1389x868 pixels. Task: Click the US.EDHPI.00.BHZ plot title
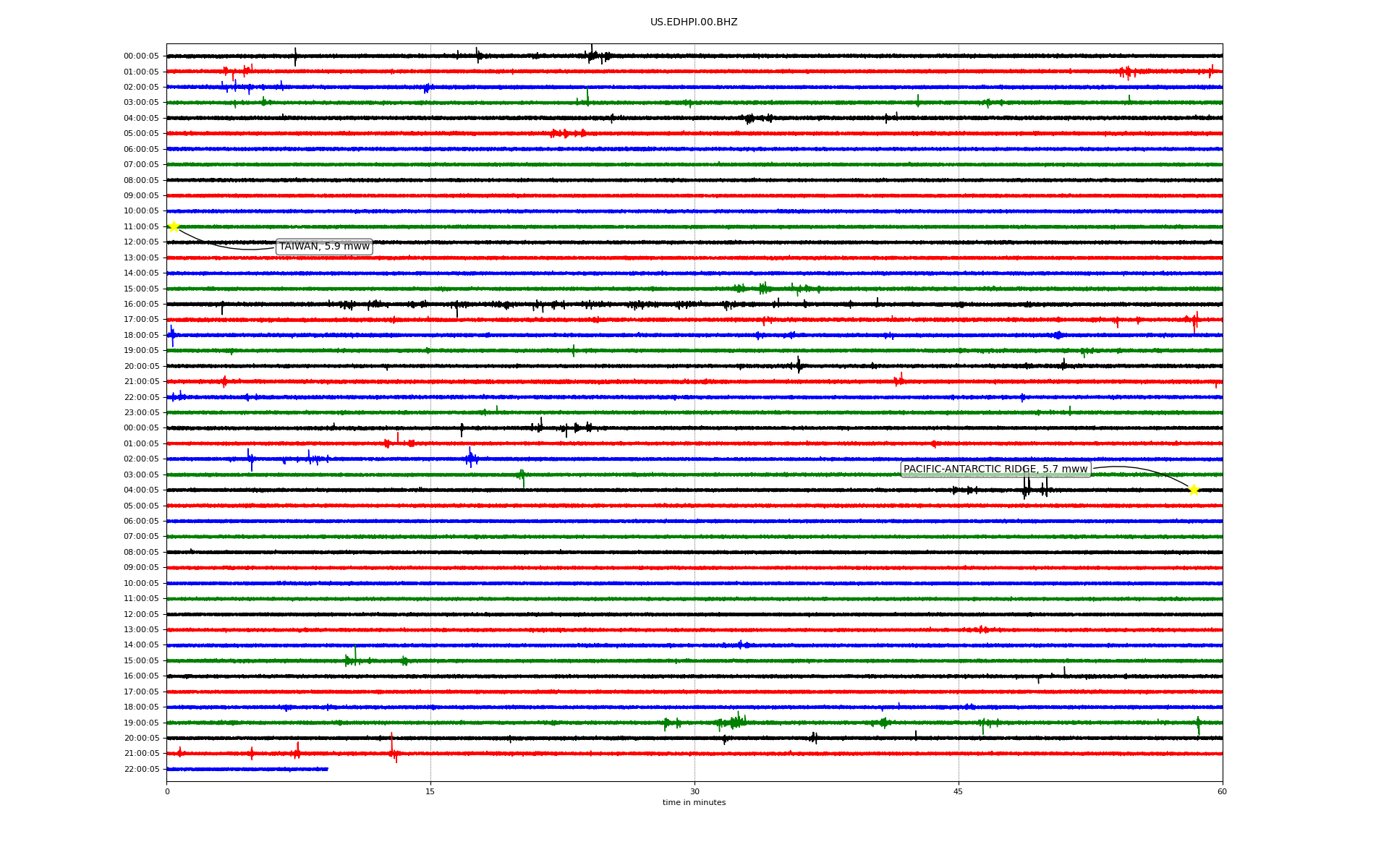694,22
